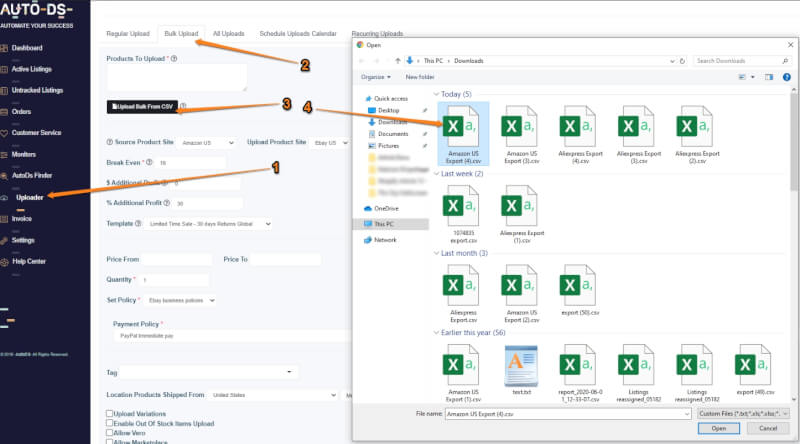This screenshot has height=444, width=800.
Task: Open the Organize menu
Action: coord(376,77)
